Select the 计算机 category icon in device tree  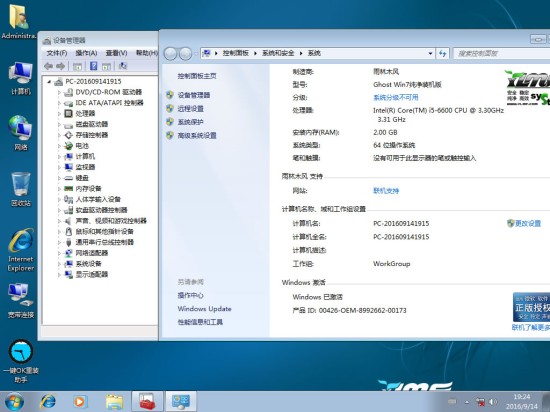(68, 156)
